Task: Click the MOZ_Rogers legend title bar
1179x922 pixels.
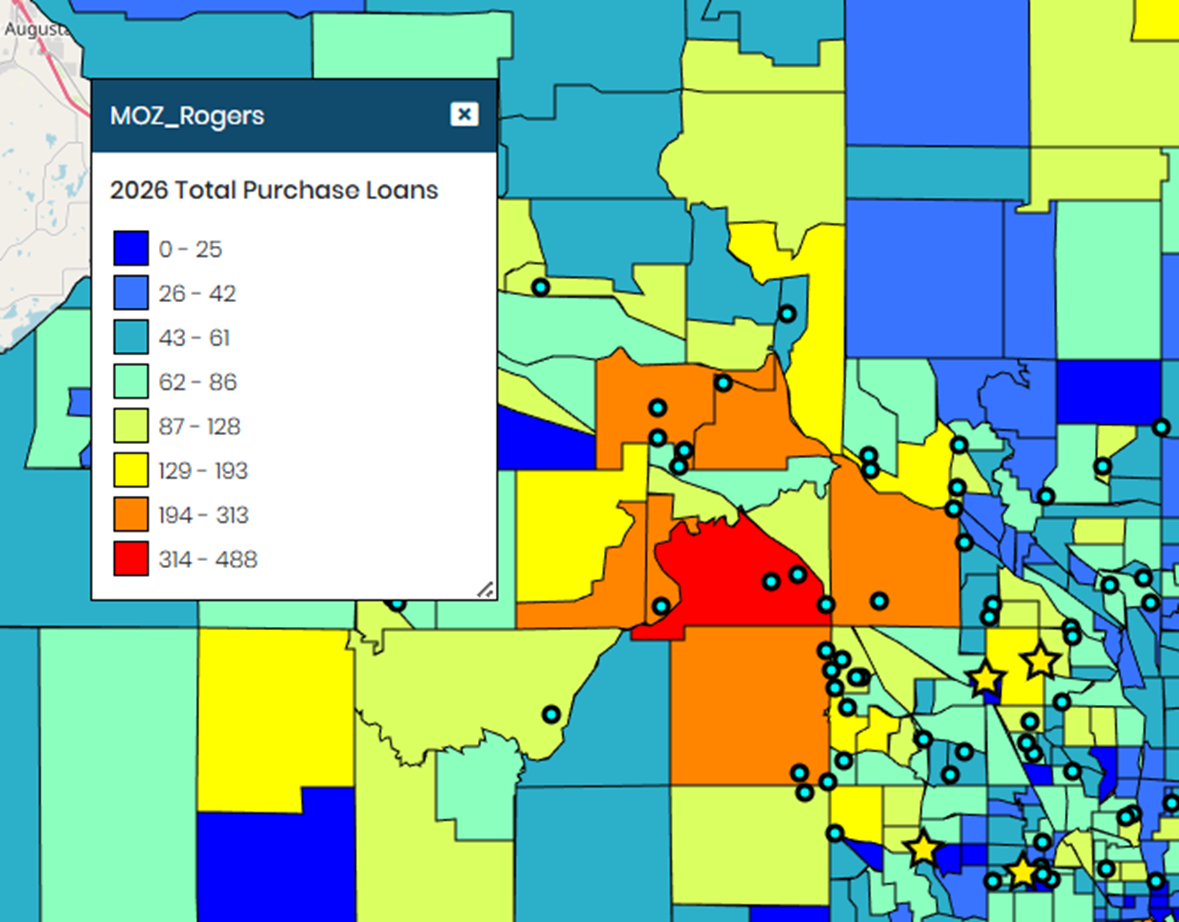Action: pyautogui.click(x=294, y=116)
